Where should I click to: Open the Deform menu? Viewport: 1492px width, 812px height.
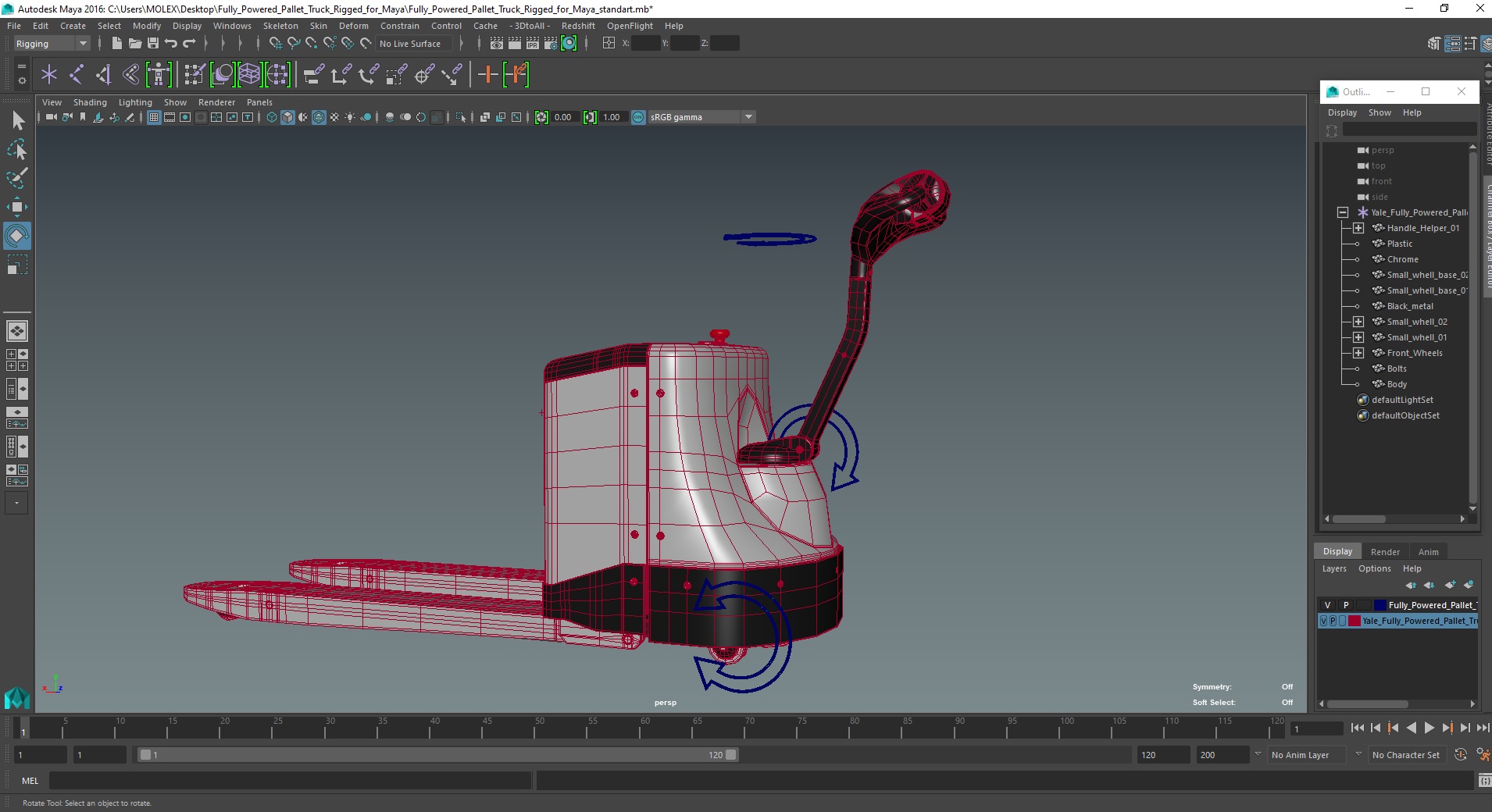tap(353, 26)
